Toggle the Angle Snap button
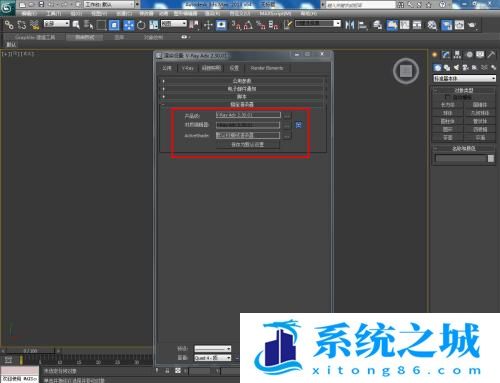 248,25
